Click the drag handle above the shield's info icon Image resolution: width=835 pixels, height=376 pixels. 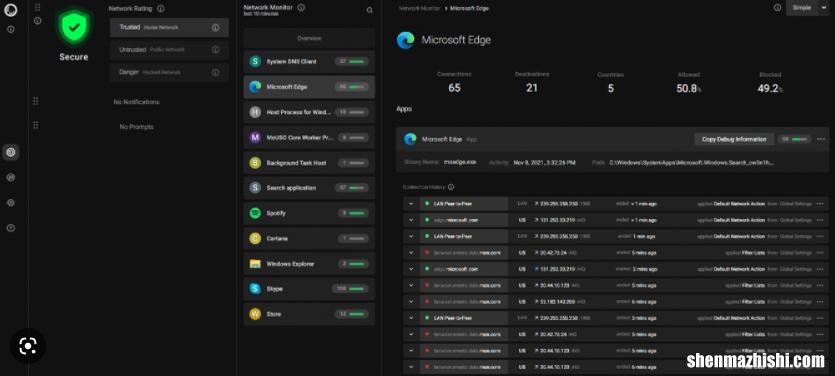[37, 7]
